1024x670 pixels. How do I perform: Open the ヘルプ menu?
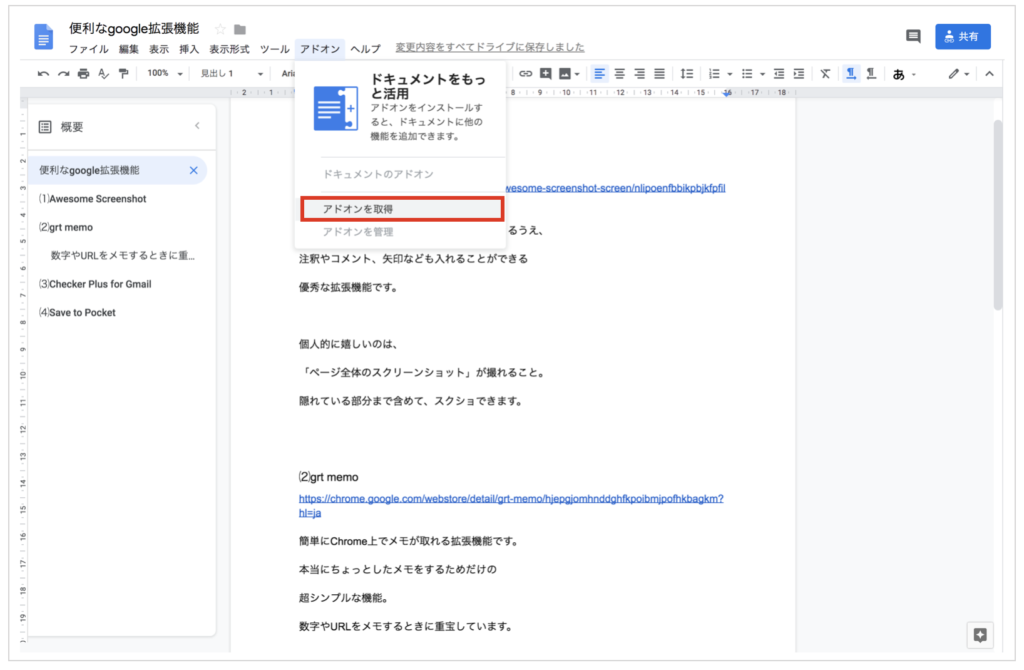[x=365, y=49]
